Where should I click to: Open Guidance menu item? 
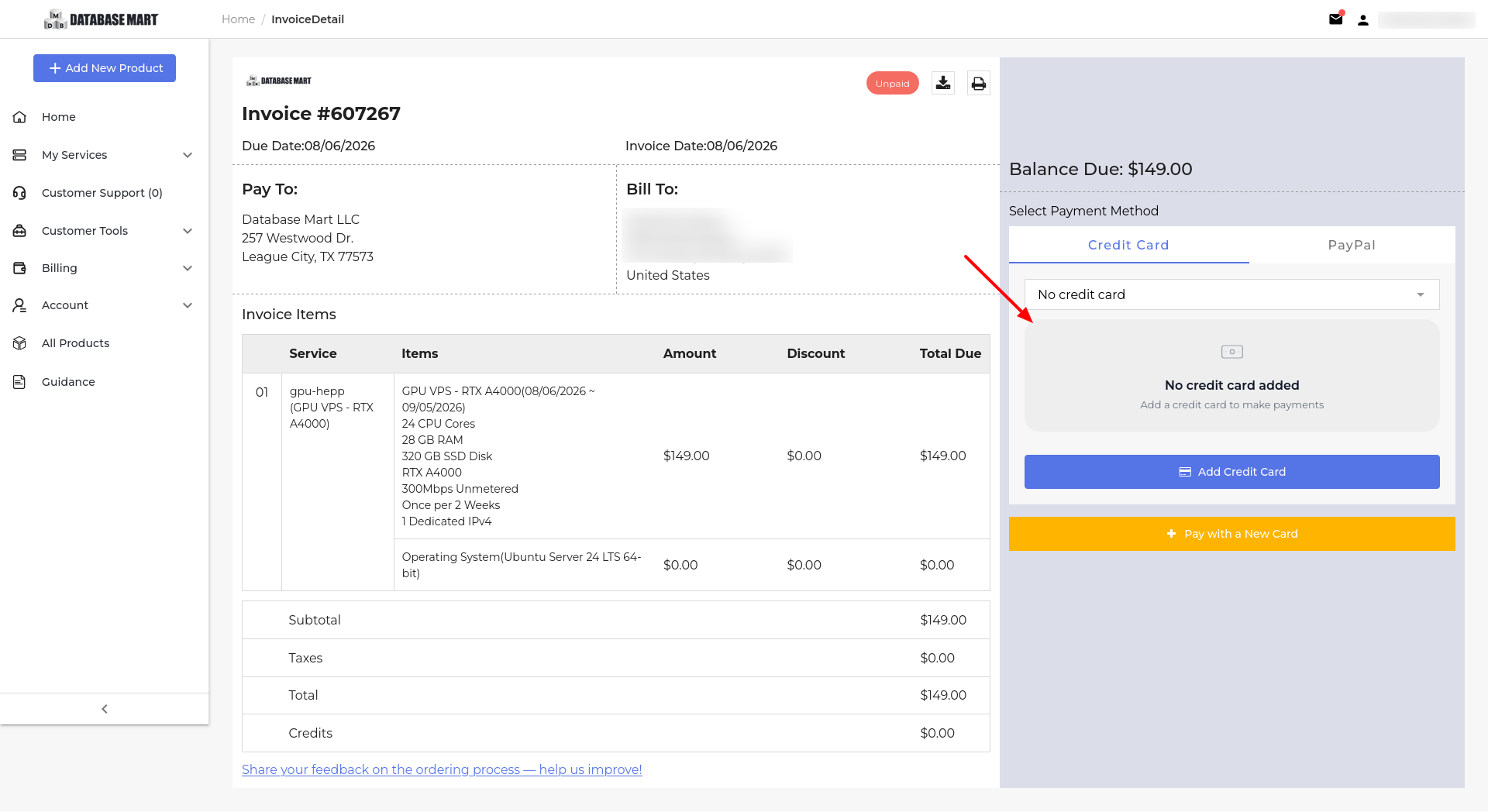tap(68, 382)
